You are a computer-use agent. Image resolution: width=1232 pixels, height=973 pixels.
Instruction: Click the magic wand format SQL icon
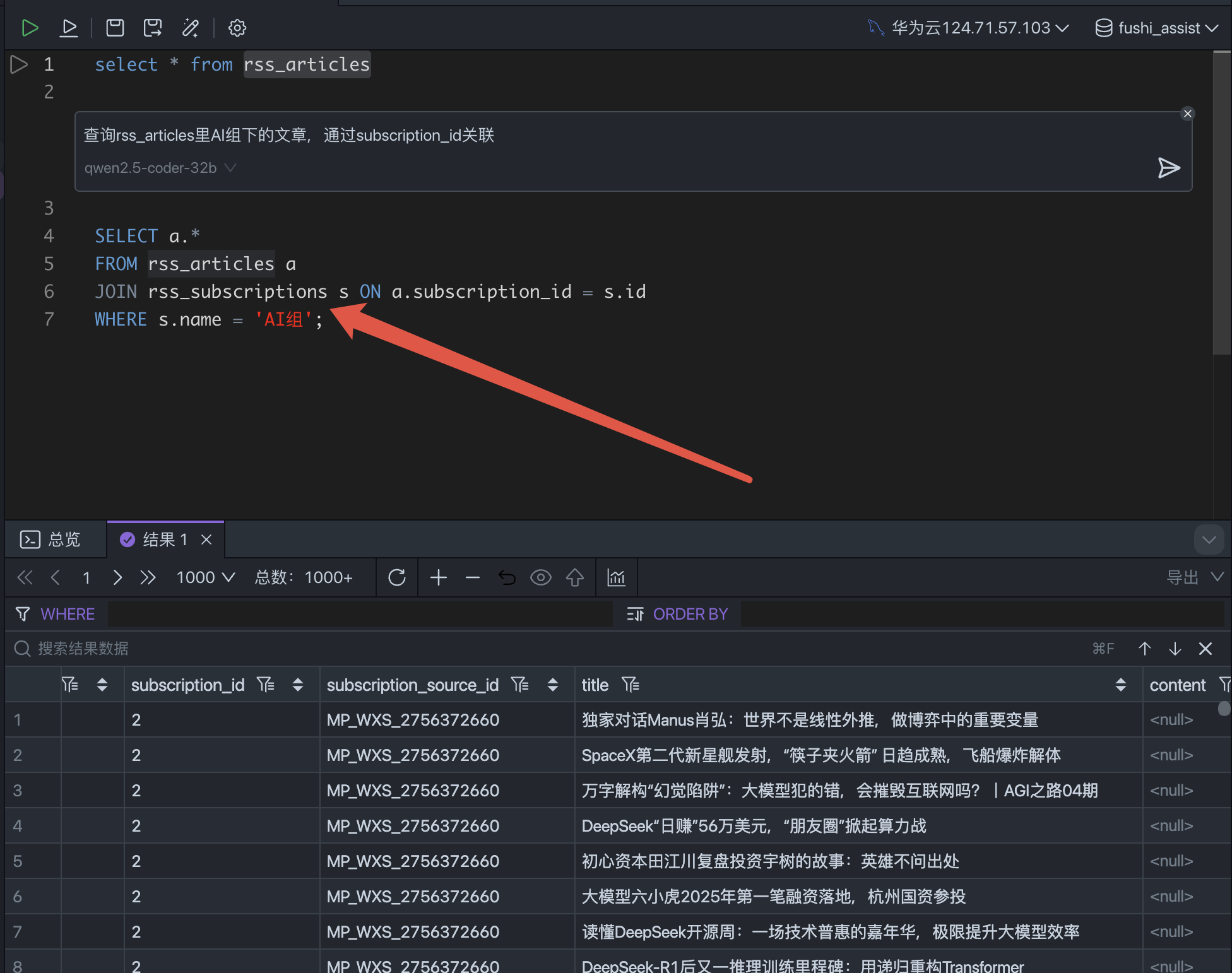click(191, 28)
